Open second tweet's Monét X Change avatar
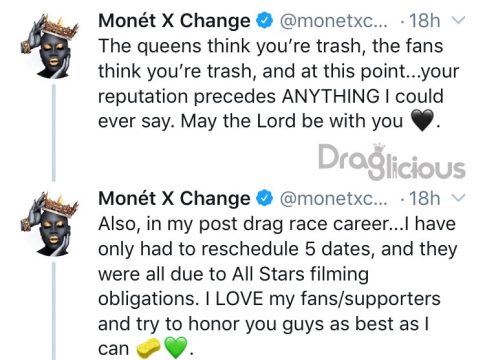This screenshot has width=485, height=360. [x=49, y=224]
